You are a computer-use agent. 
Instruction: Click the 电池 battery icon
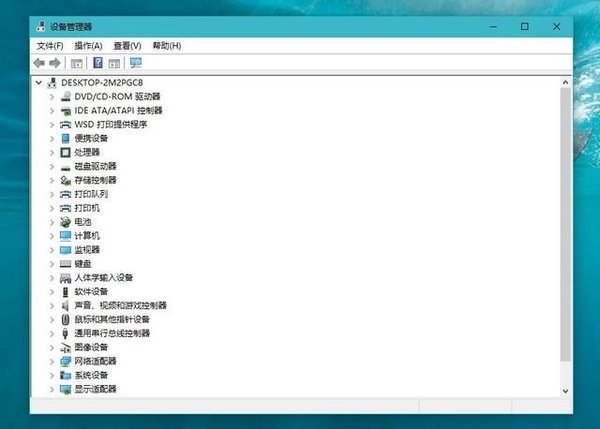click(x=66, y=222)
